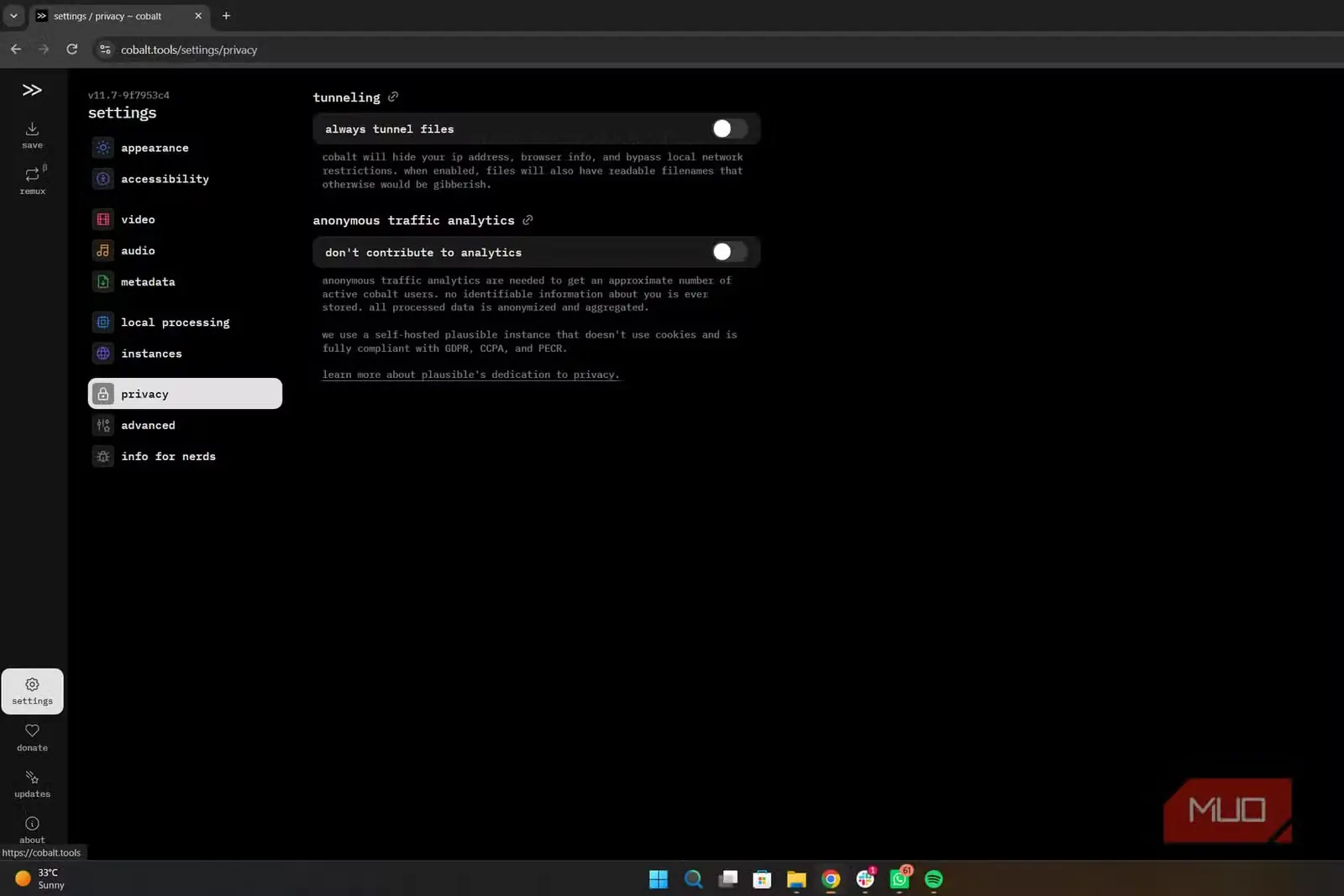Viewport: 1344px width, 896px height.
Task: Select the local processing menu item
Action: 185,322
